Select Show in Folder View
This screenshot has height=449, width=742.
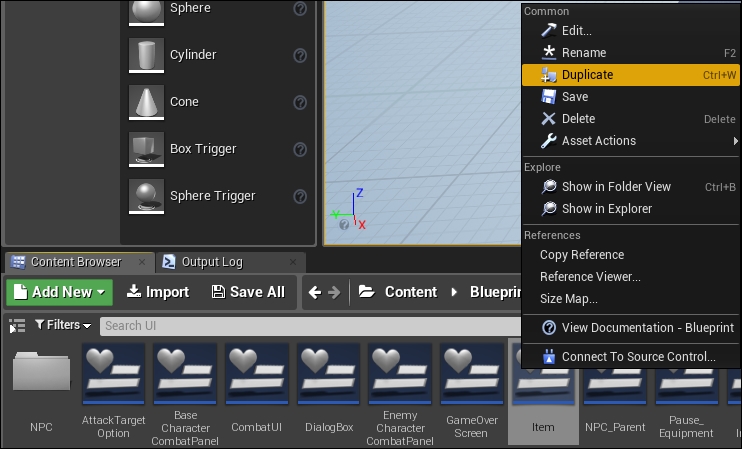(630, 187)
